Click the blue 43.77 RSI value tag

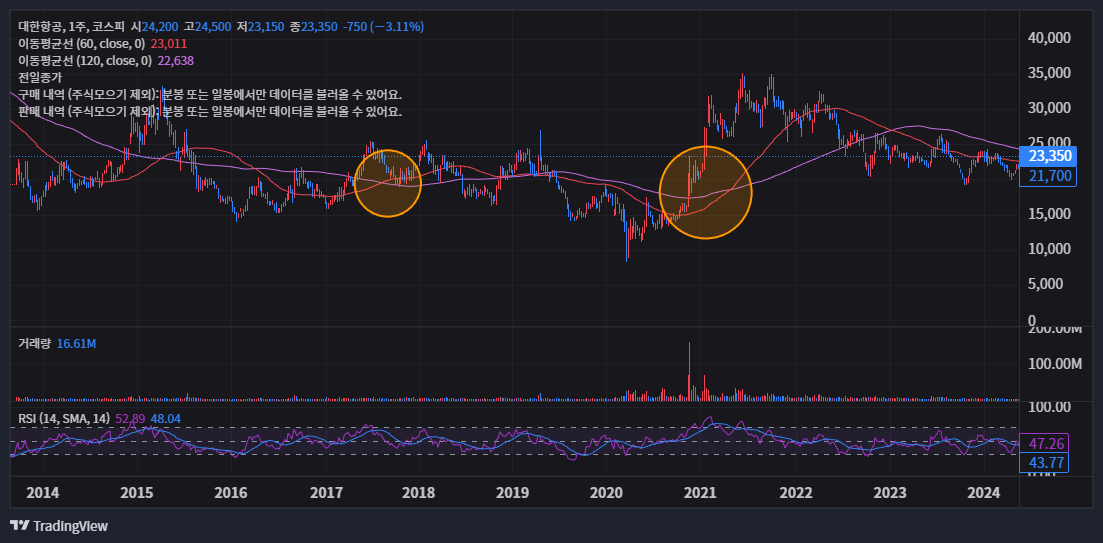1044,463
